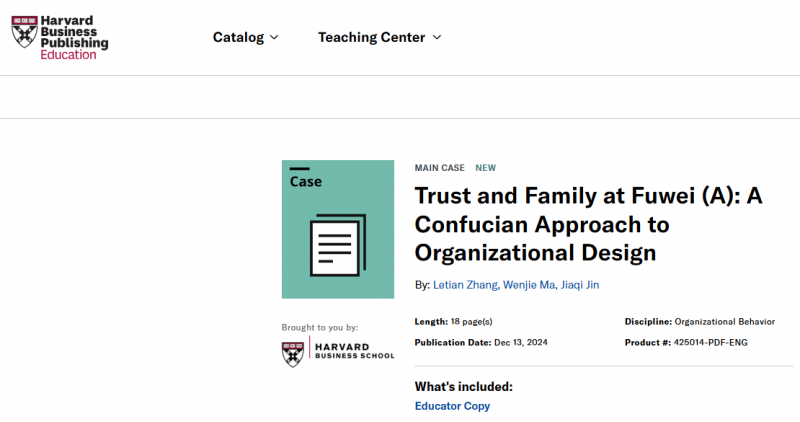The image size is (800, 422).
Task: Click the stacked document icon in the Case tile
Action: point(338,245)
